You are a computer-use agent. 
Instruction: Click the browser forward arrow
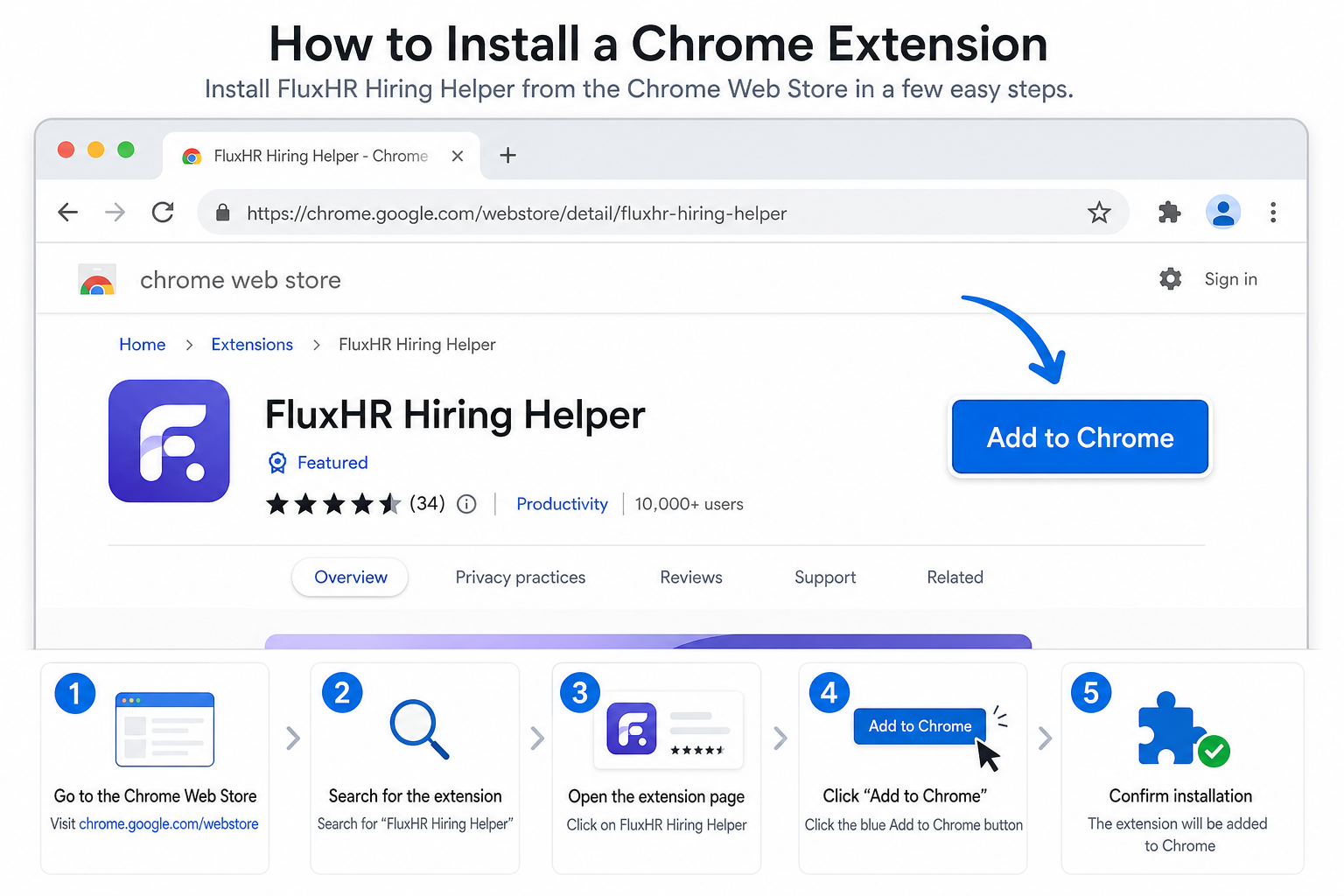click(115, 212)
